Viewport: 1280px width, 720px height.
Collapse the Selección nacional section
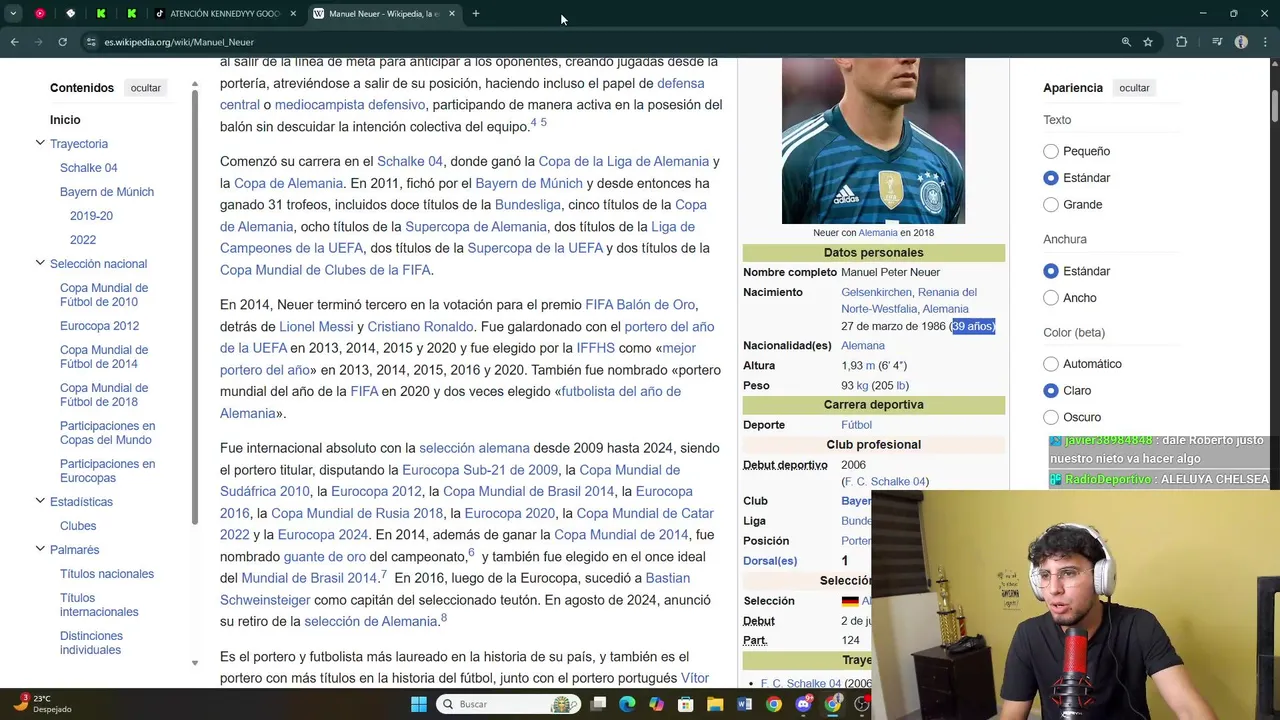40,264
